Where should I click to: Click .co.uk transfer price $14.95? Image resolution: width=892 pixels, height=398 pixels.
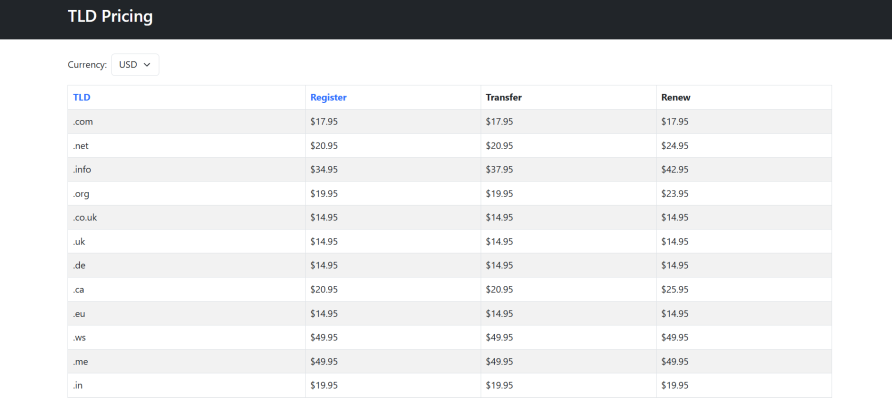pos(499,217)
